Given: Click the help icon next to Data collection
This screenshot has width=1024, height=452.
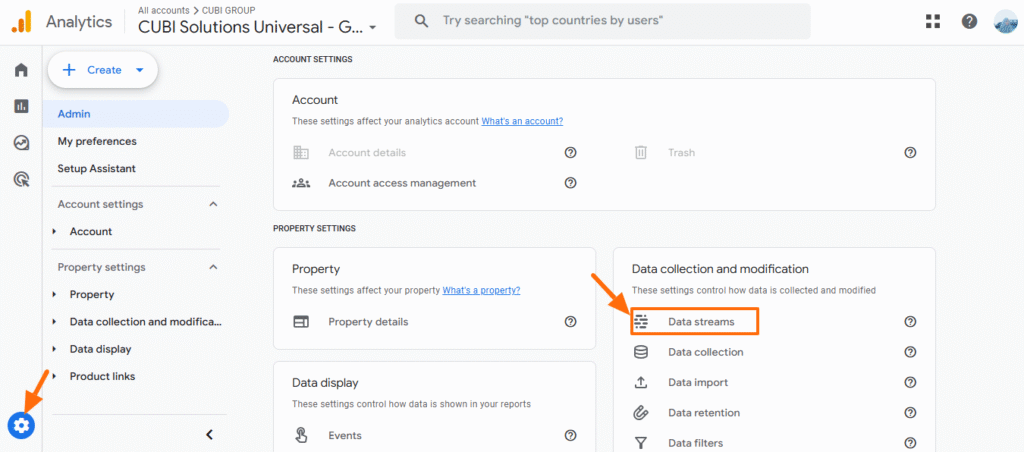Looking at the screenshot, I should pos(910,352).
